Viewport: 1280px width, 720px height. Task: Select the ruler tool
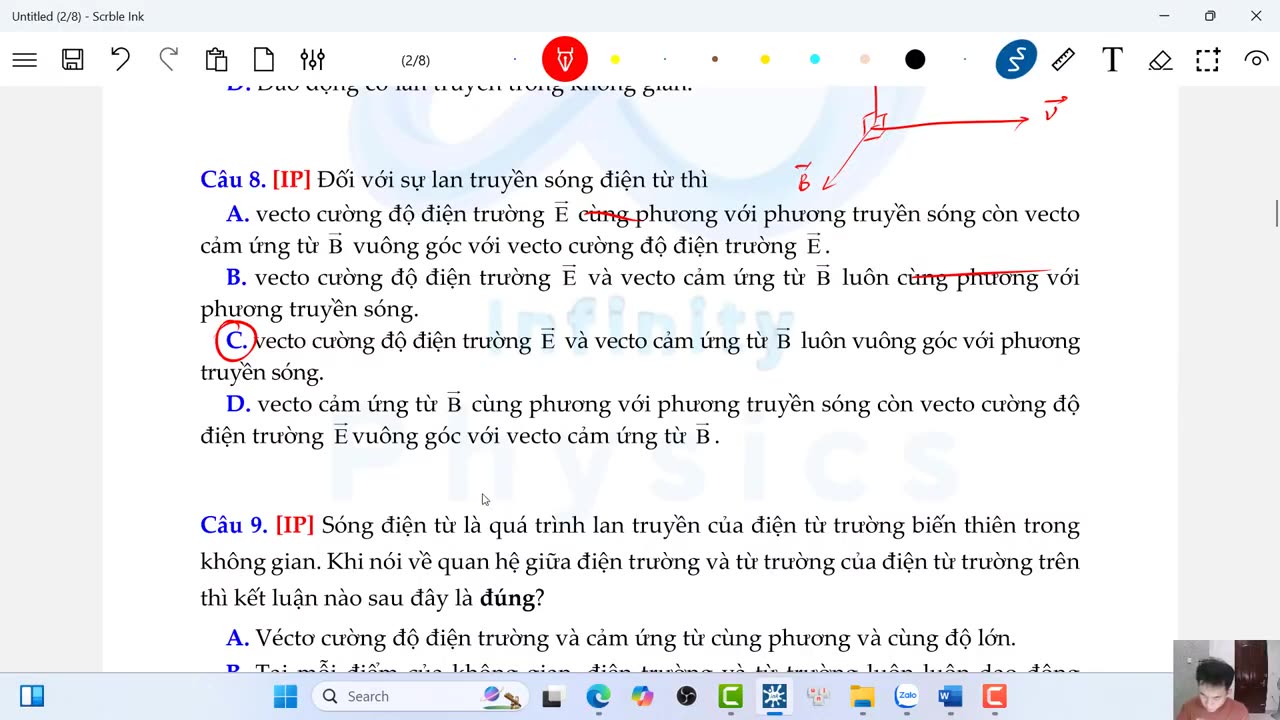[1064, 60]
